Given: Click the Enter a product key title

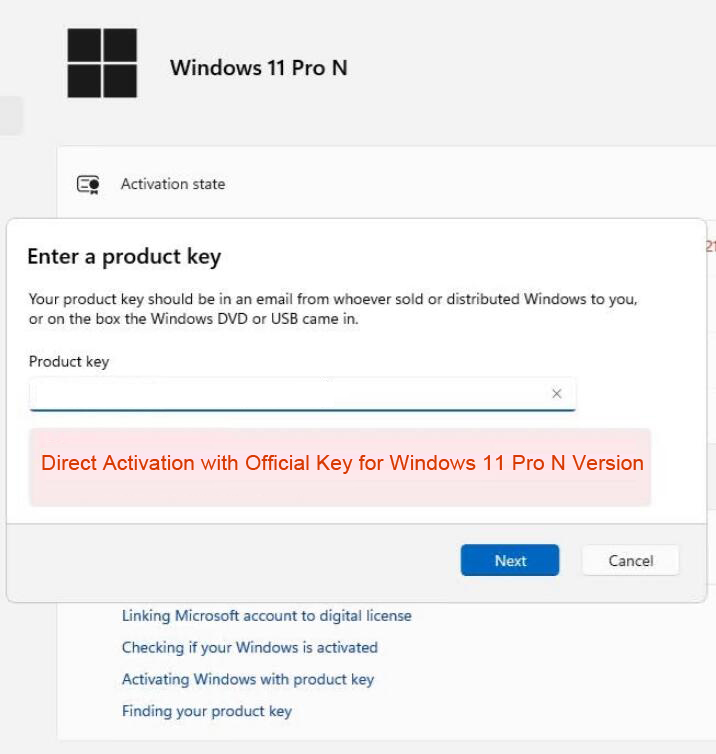Looking at the screenshot, I should 124,257.
